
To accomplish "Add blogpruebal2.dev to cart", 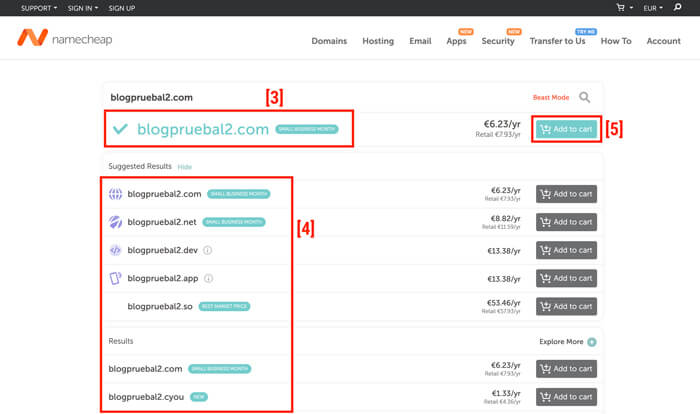I will click(567, 250).
